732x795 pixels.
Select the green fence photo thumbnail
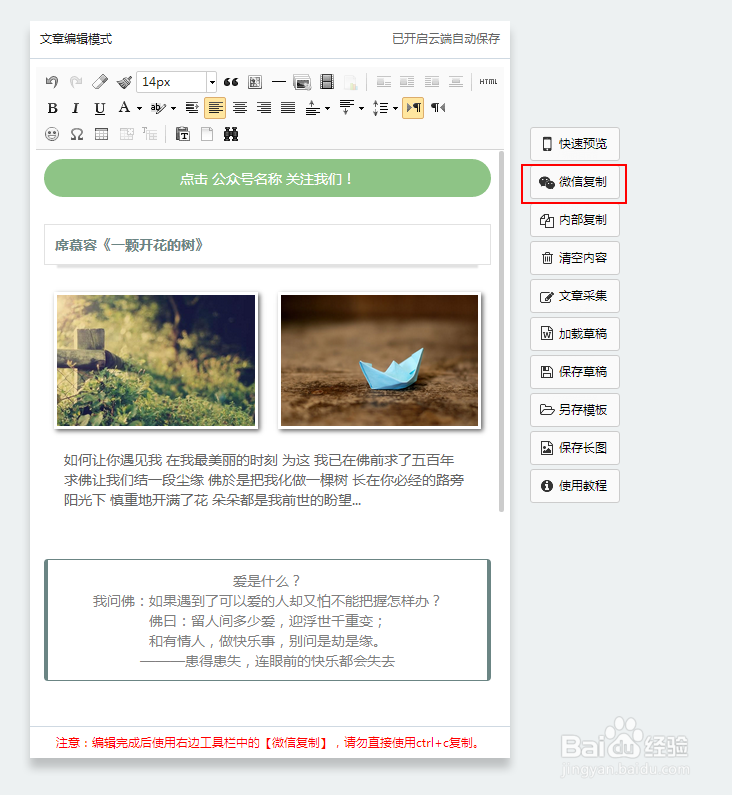156,360
